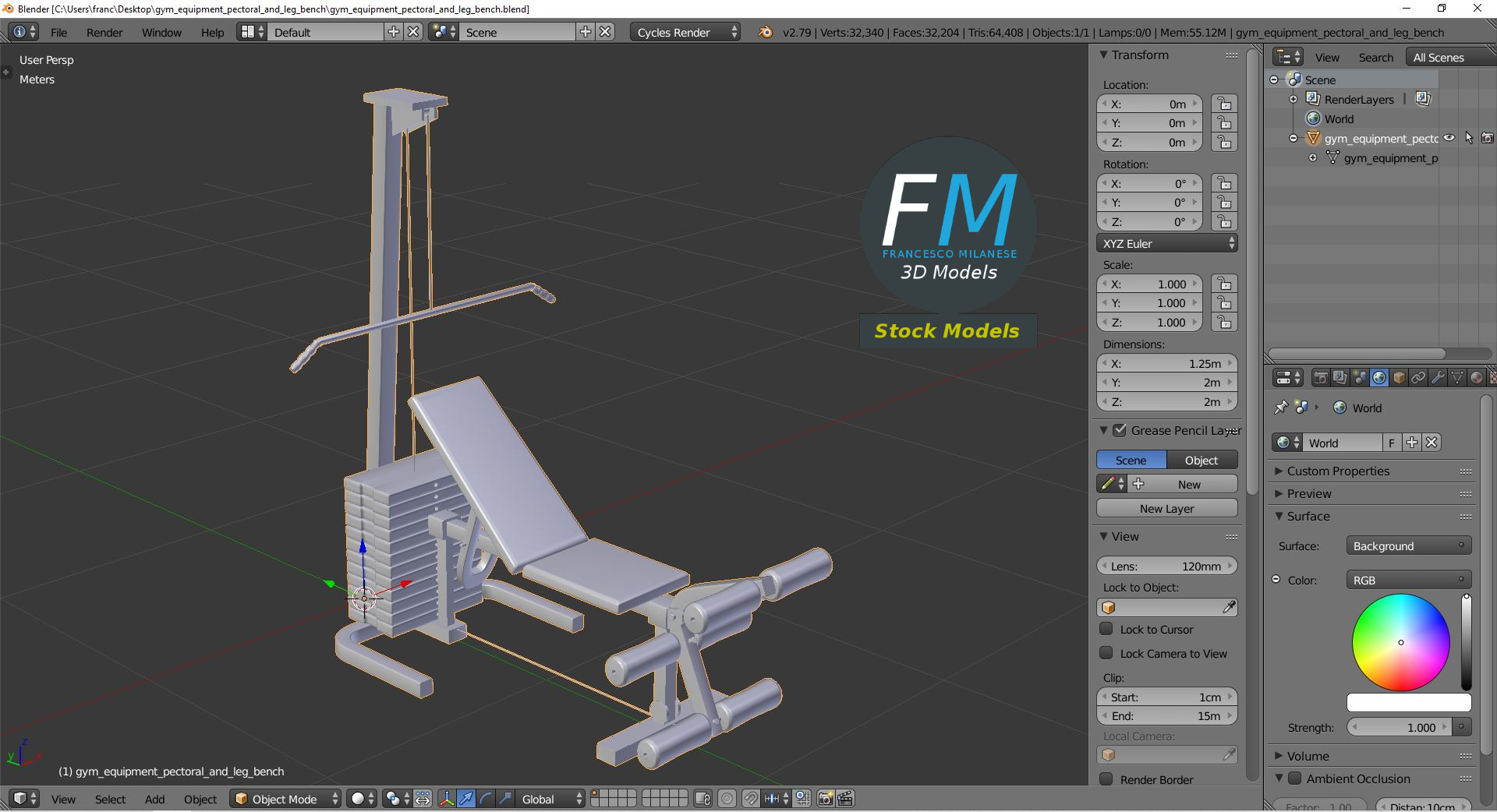The height and width of the screenshot is (812, 1497).
Task: Open the Modifiers properties tab (wrench icon)
Action: coord(1438,378)
